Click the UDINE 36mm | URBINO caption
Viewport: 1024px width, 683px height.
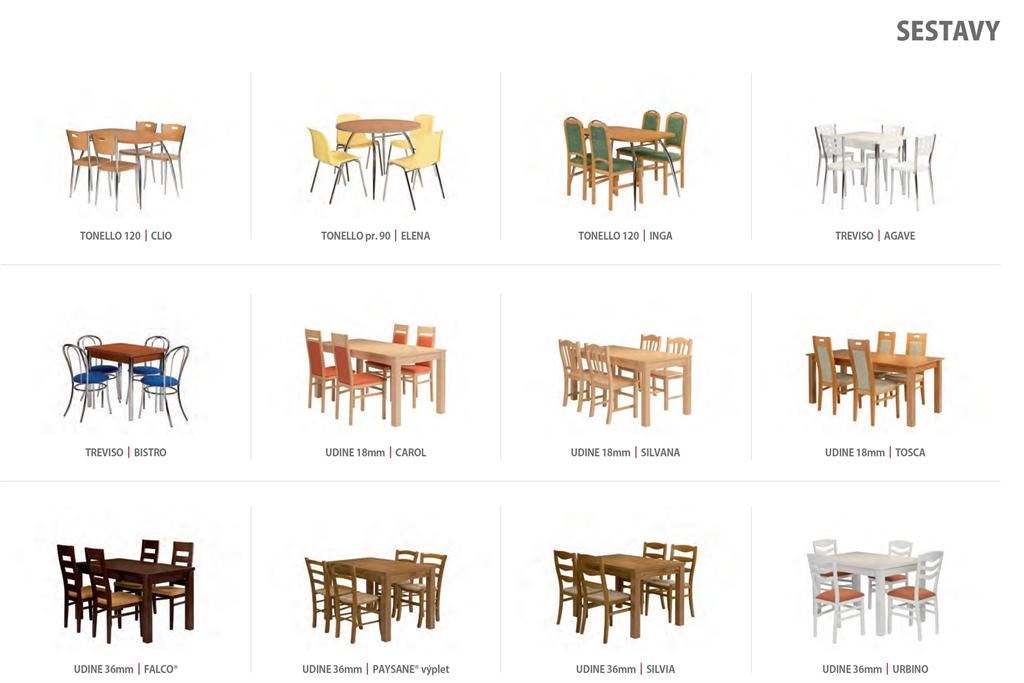pos(875,669)
